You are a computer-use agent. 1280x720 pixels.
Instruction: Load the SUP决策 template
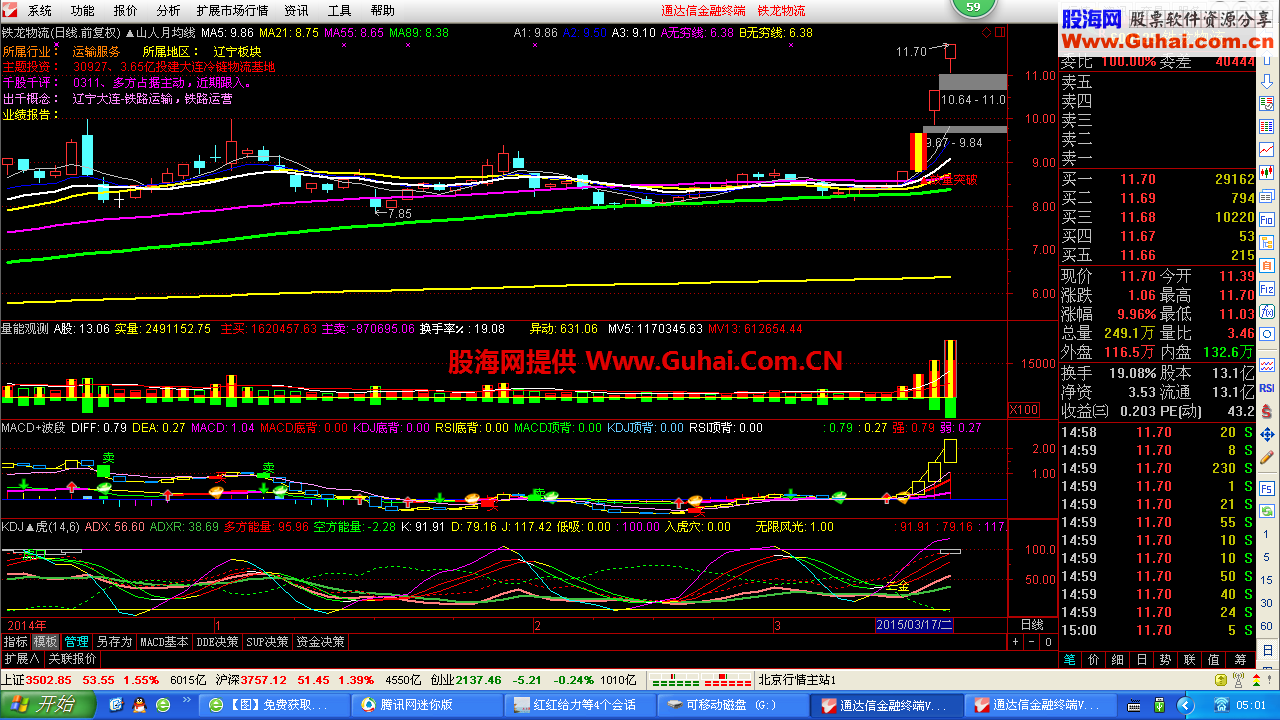click(267, 642)
